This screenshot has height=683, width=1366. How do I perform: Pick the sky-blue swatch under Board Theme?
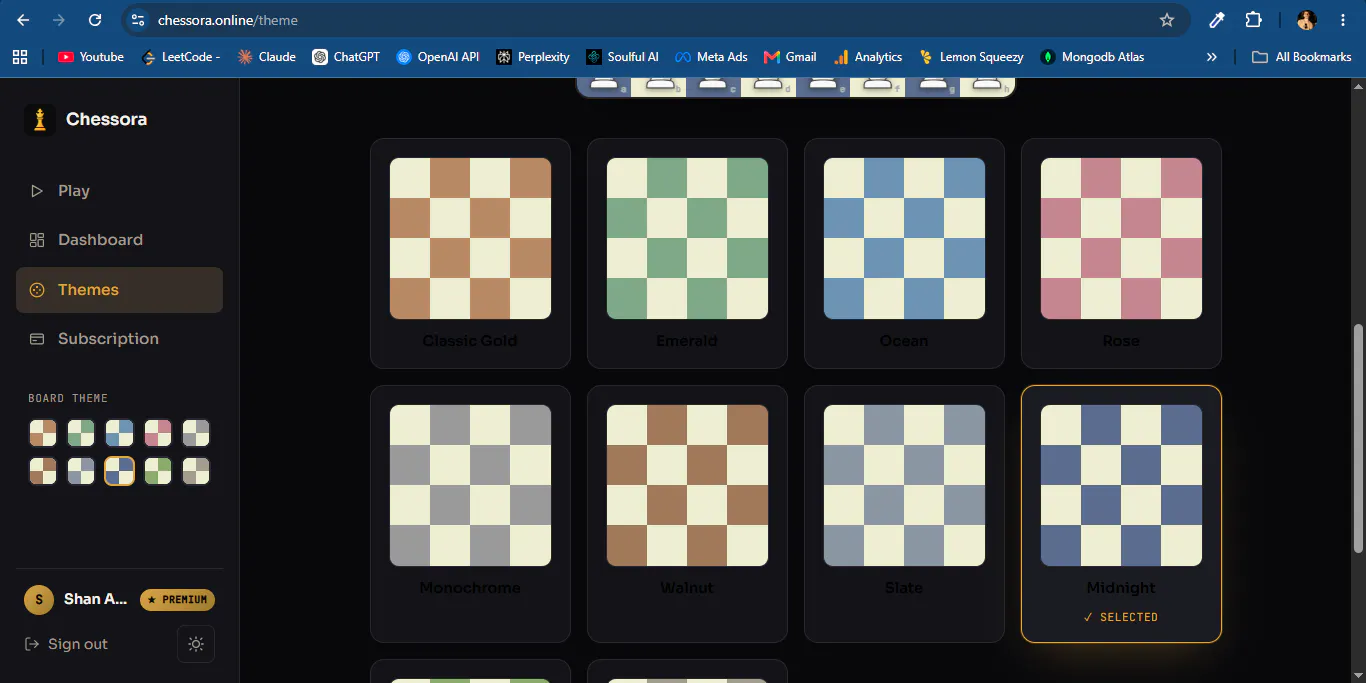120,433
